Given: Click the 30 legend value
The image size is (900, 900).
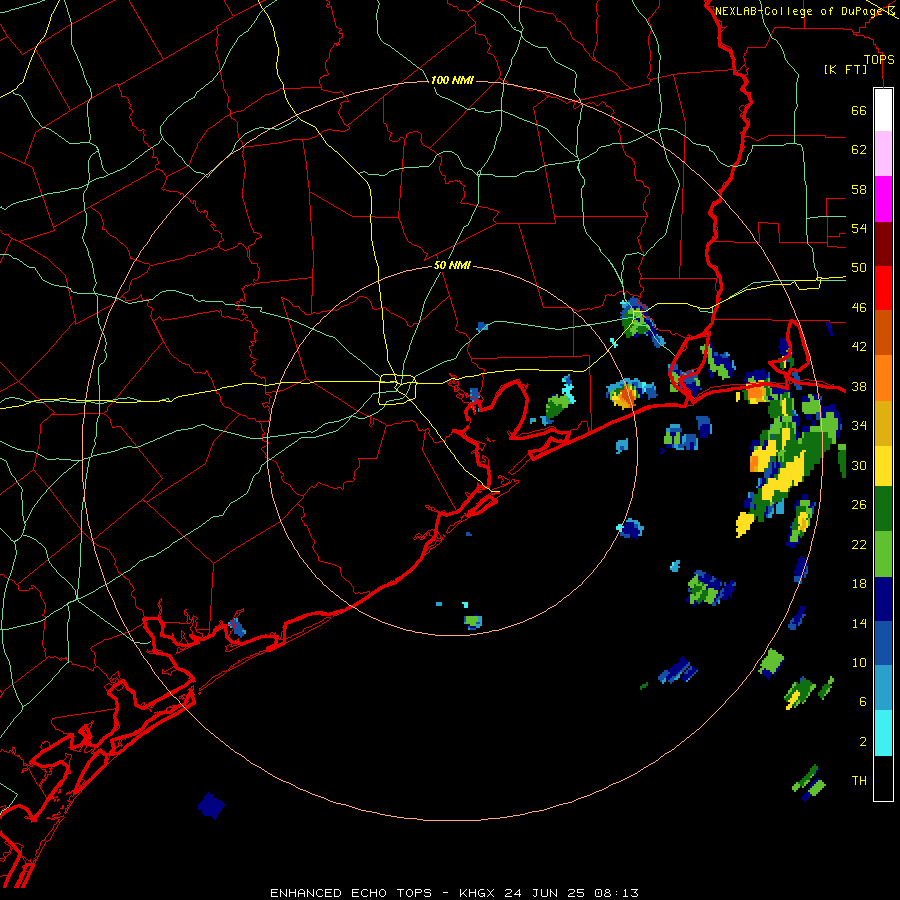Looking at the screenshot, I should (x=859, y=465).
